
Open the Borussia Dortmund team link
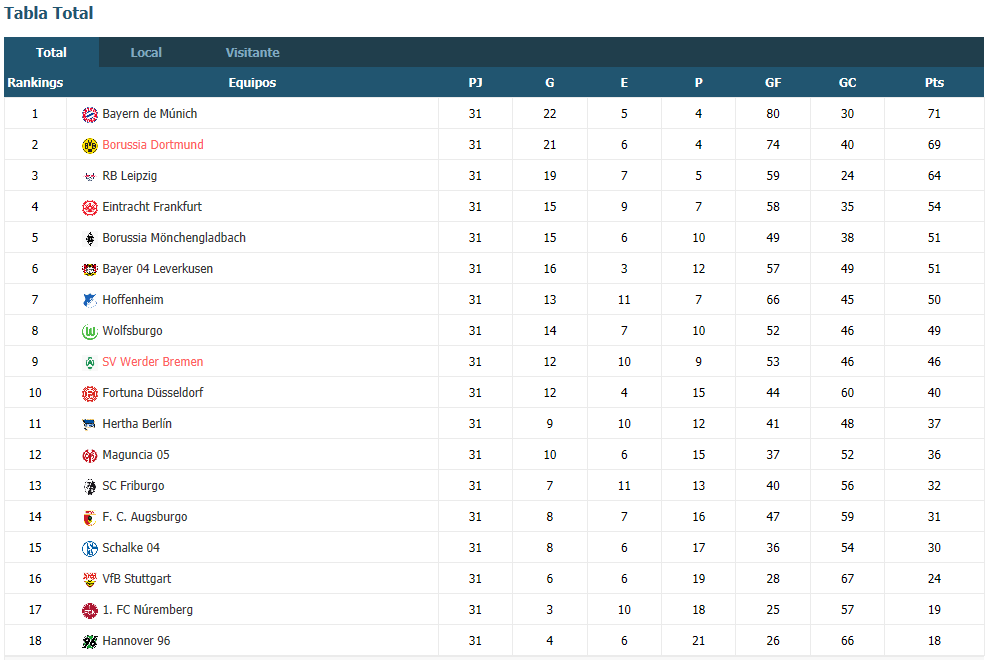point(152,145)
